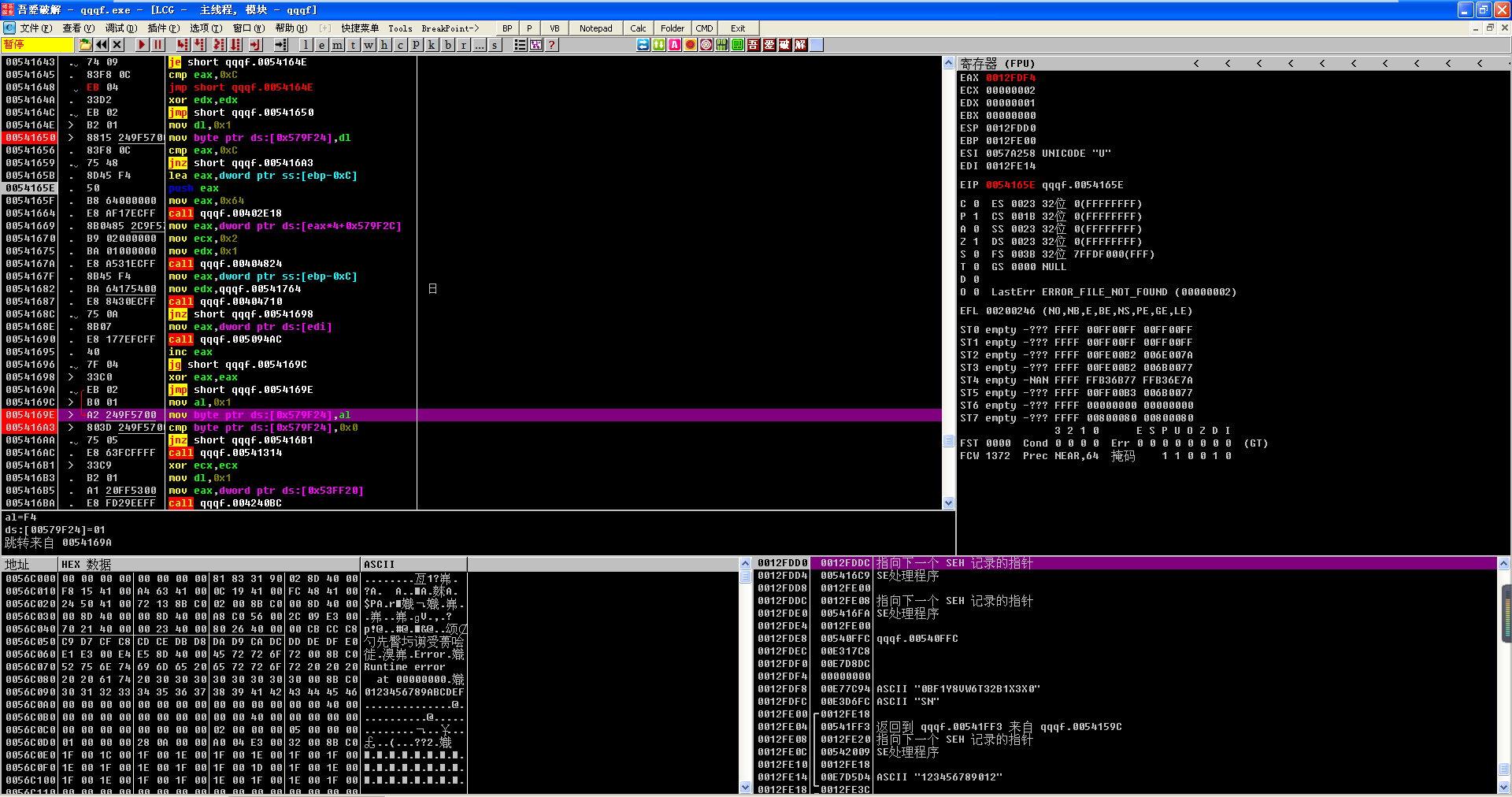Screen dimensions: 1512x797
Task: Open debugging options list icon
Action: (520, 45)
